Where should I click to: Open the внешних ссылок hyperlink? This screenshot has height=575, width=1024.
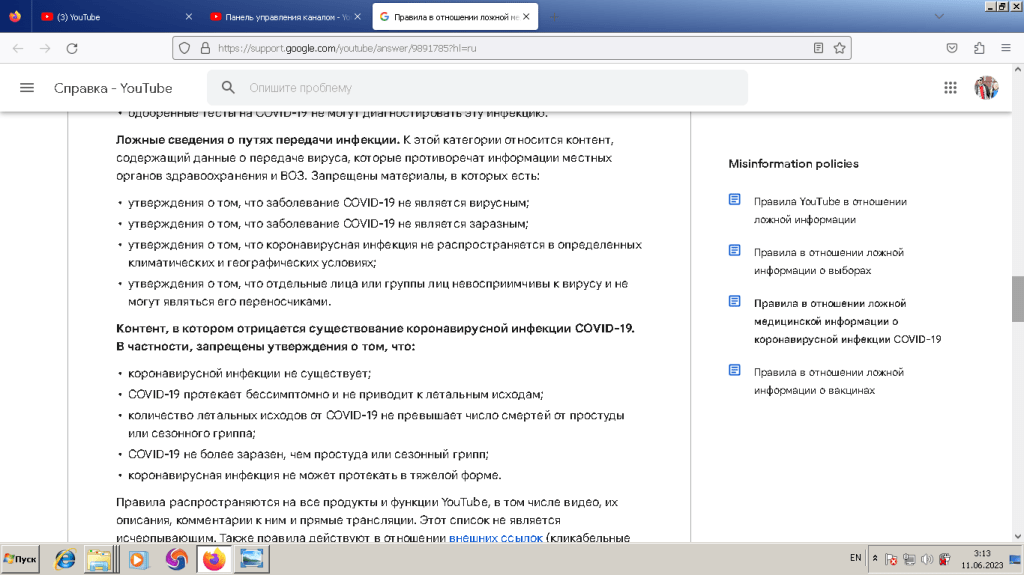(x=495, y=538)
